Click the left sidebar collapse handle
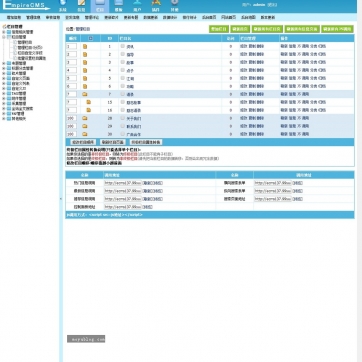Screen dimensions: 362x362 (61, 199)
